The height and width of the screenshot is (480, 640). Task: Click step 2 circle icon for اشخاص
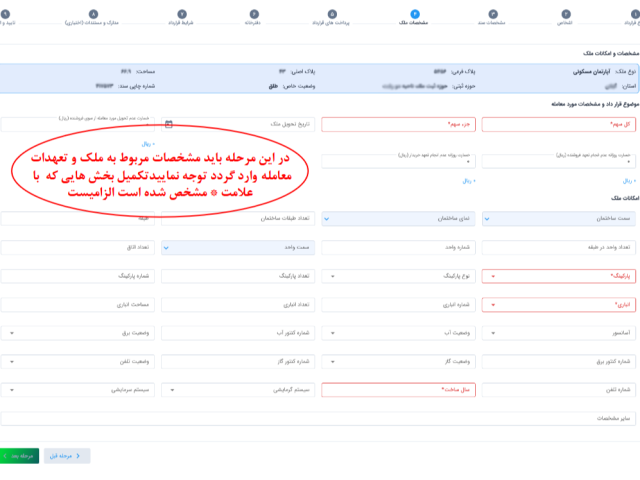click(566, 13)
